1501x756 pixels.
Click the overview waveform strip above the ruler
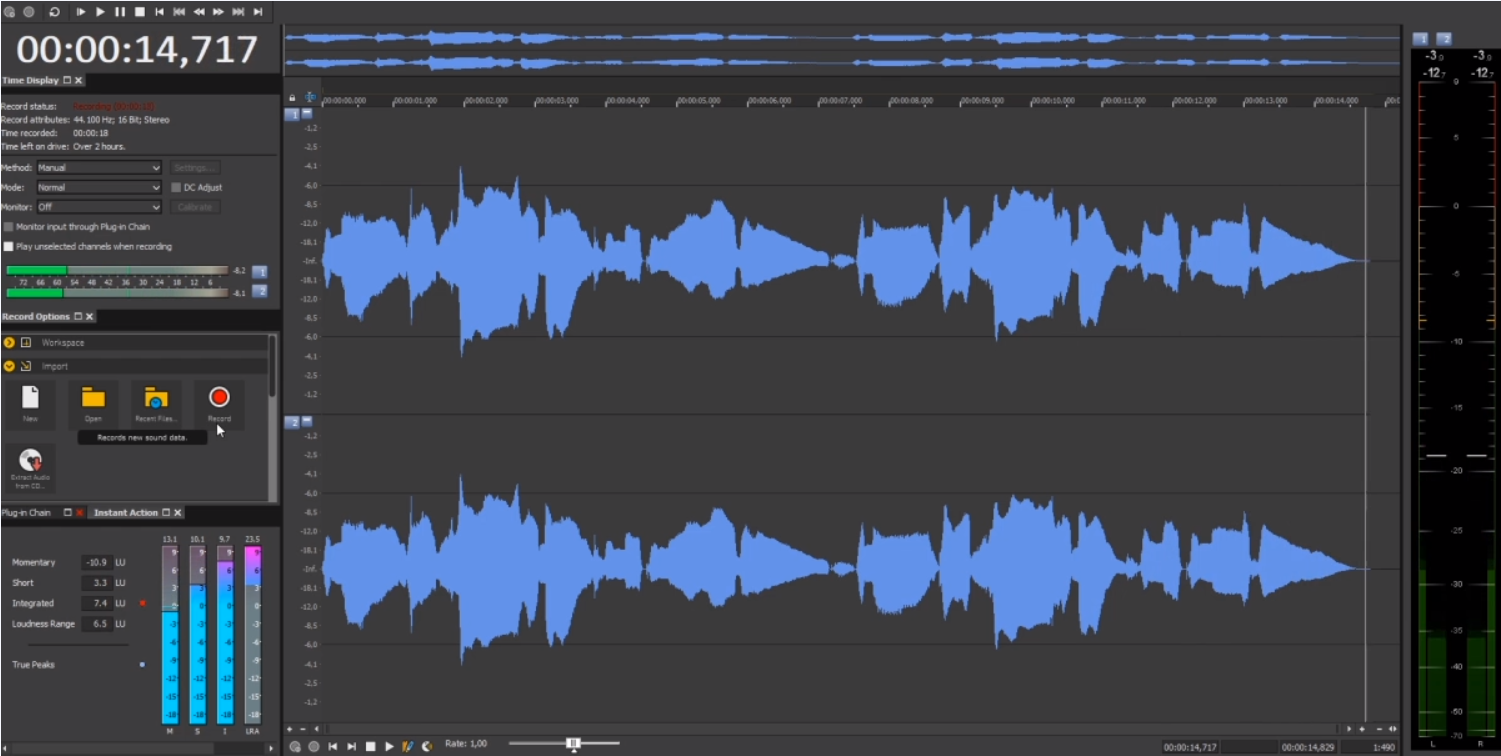(841, 50)
